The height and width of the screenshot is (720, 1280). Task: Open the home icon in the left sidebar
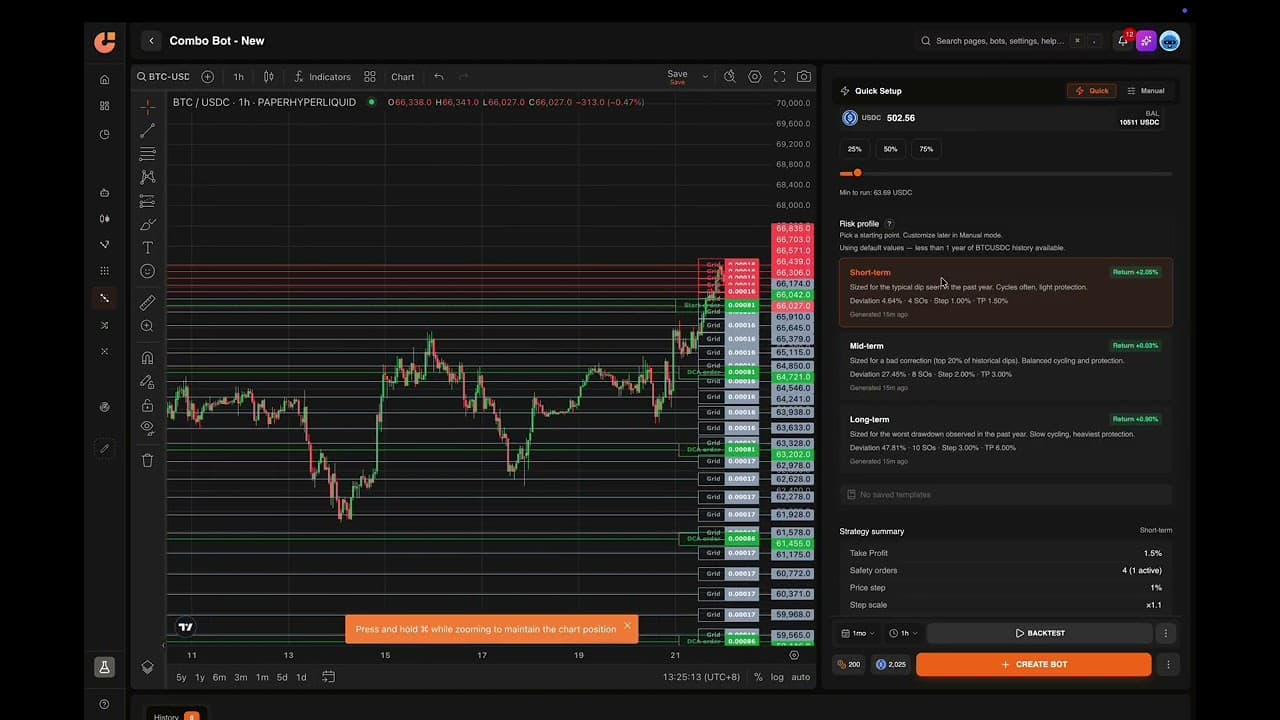(104, 79)
